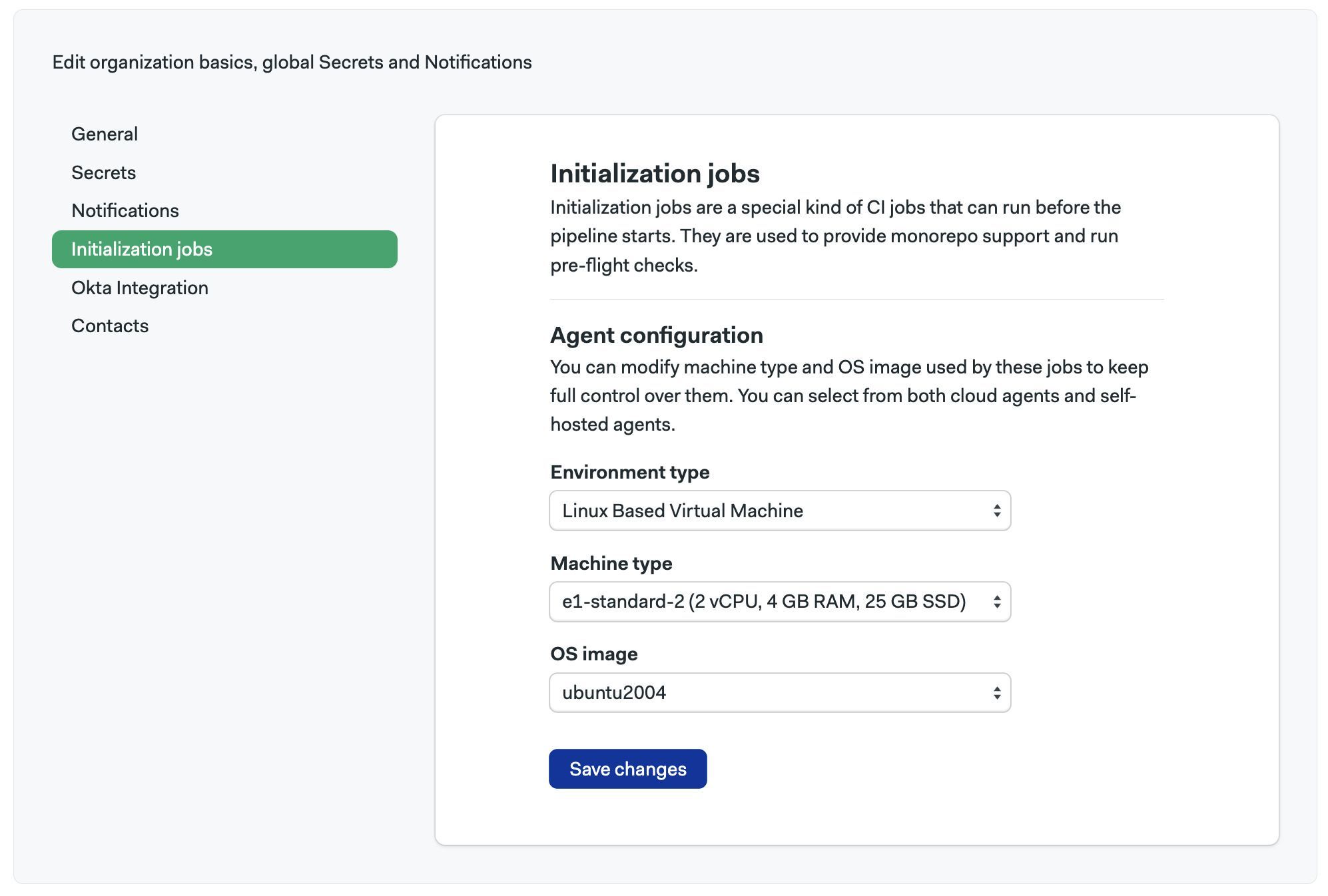This screenshot has width=1328, height=896.
Task: Open the Machine type dropdown
Action: tap(780, 601)
